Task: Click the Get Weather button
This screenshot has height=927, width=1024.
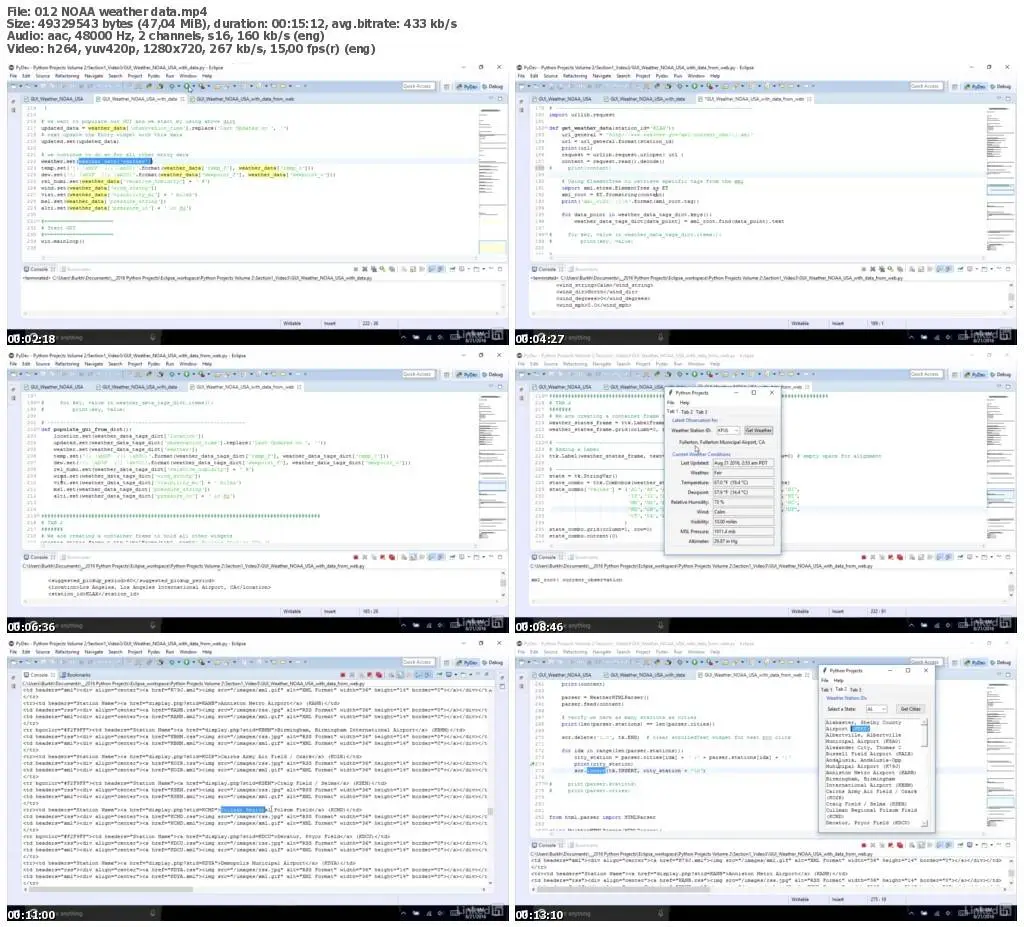Action: [758, 431]
